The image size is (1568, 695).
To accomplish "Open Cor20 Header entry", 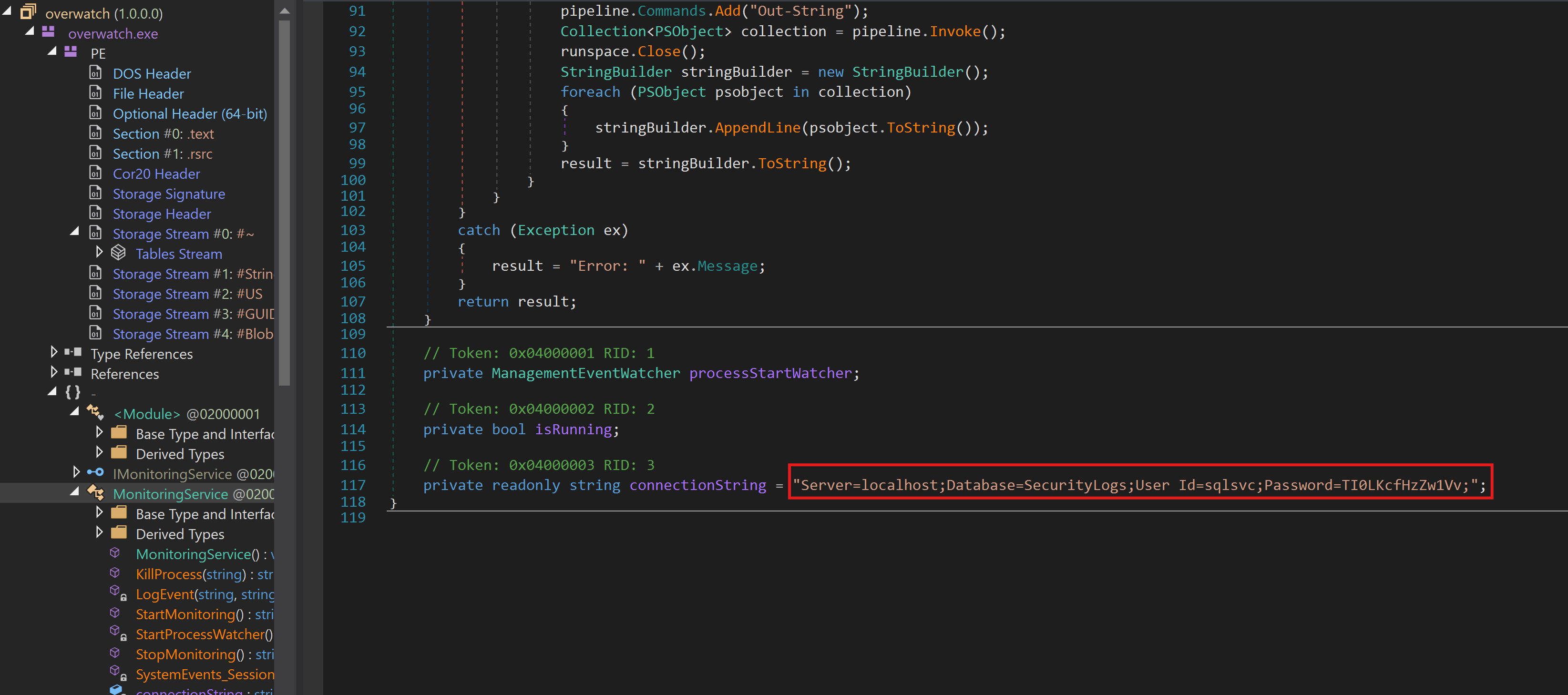I will click(156, 174).
